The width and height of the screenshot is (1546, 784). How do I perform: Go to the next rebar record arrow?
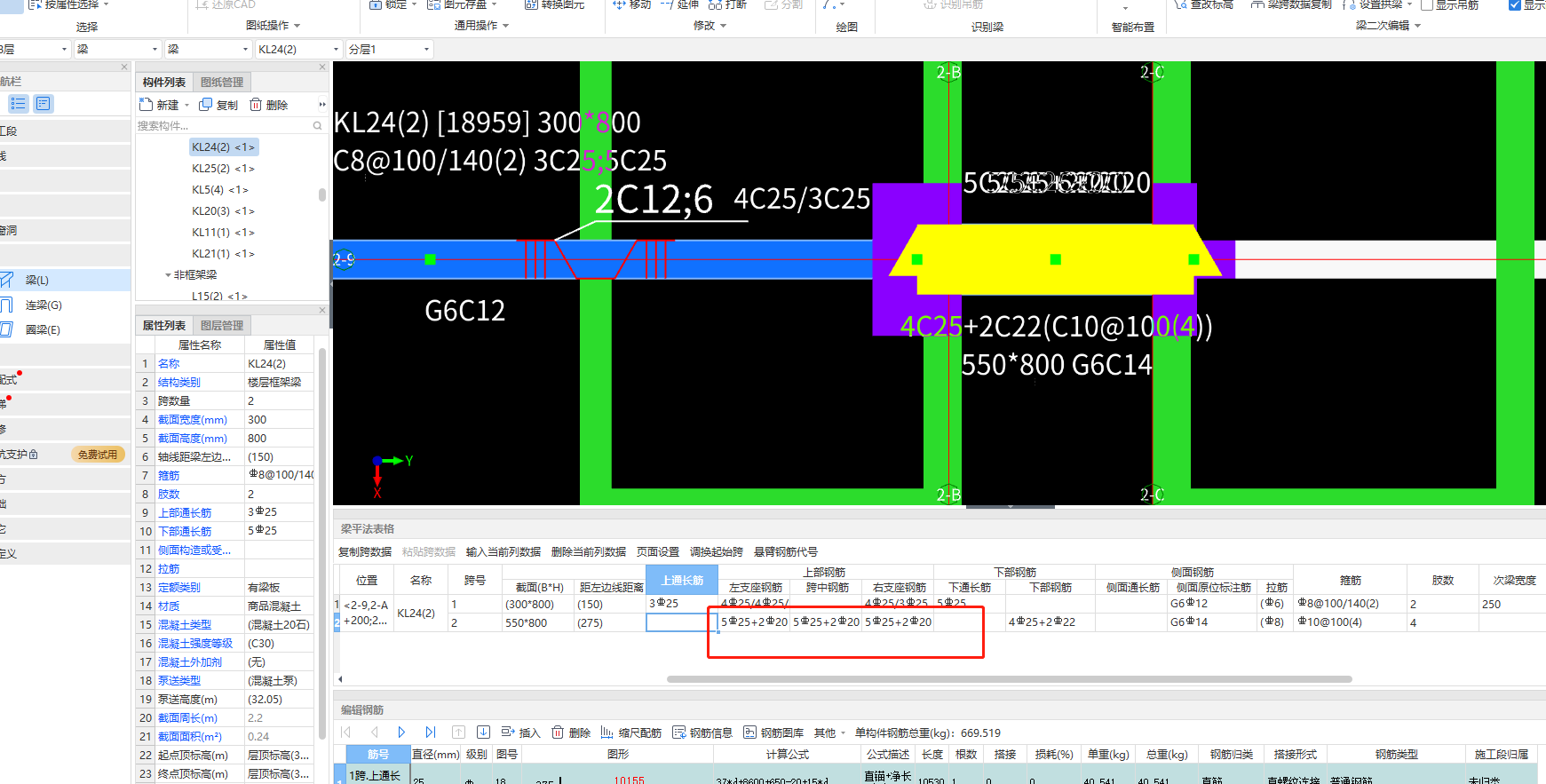click(x=401, y=733)
